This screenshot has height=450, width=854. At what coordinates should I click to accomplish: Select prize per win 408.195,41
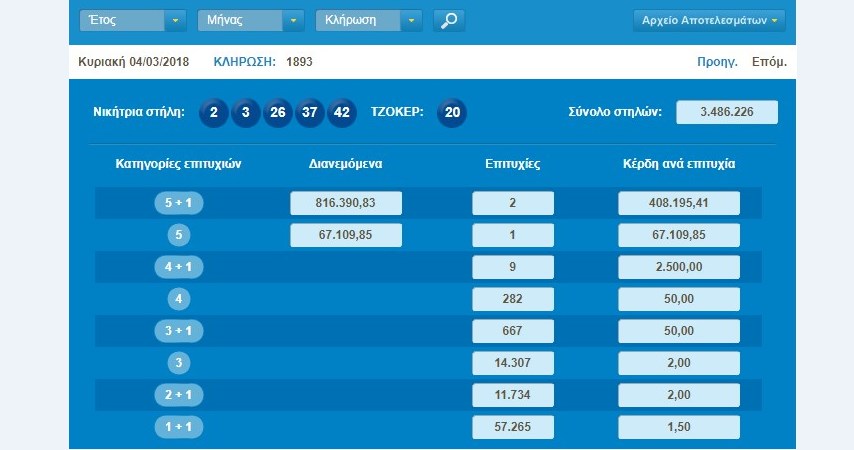click(679, 203)
